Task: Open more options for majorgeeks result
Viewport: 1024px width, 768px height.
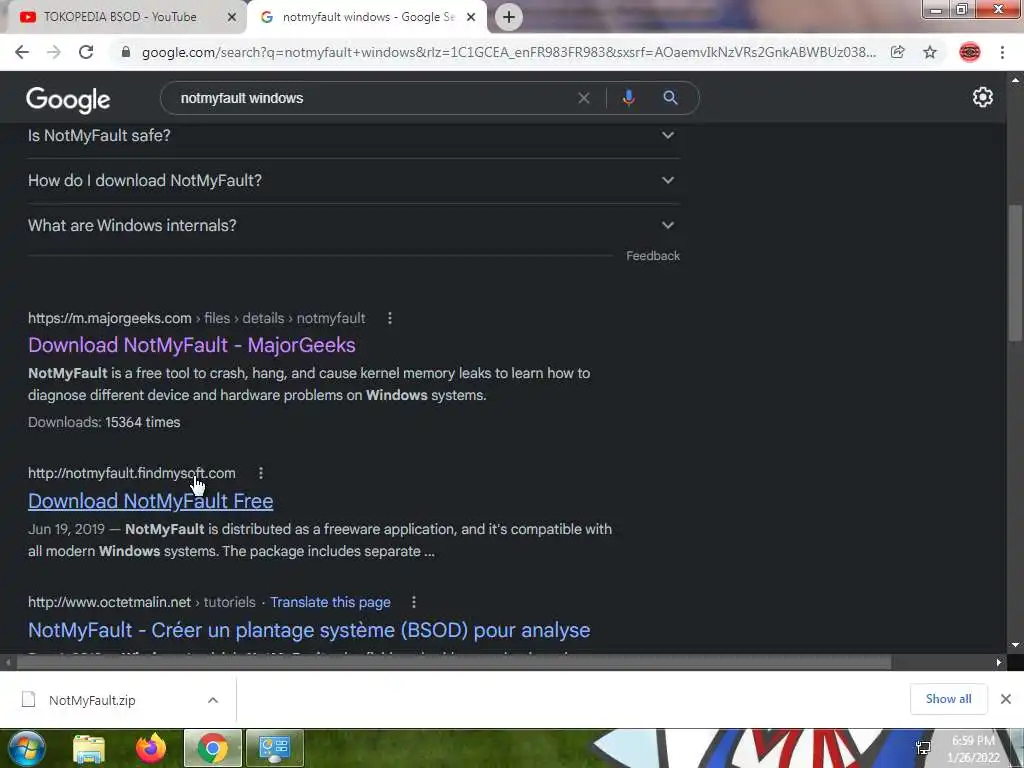Action: 390,318
